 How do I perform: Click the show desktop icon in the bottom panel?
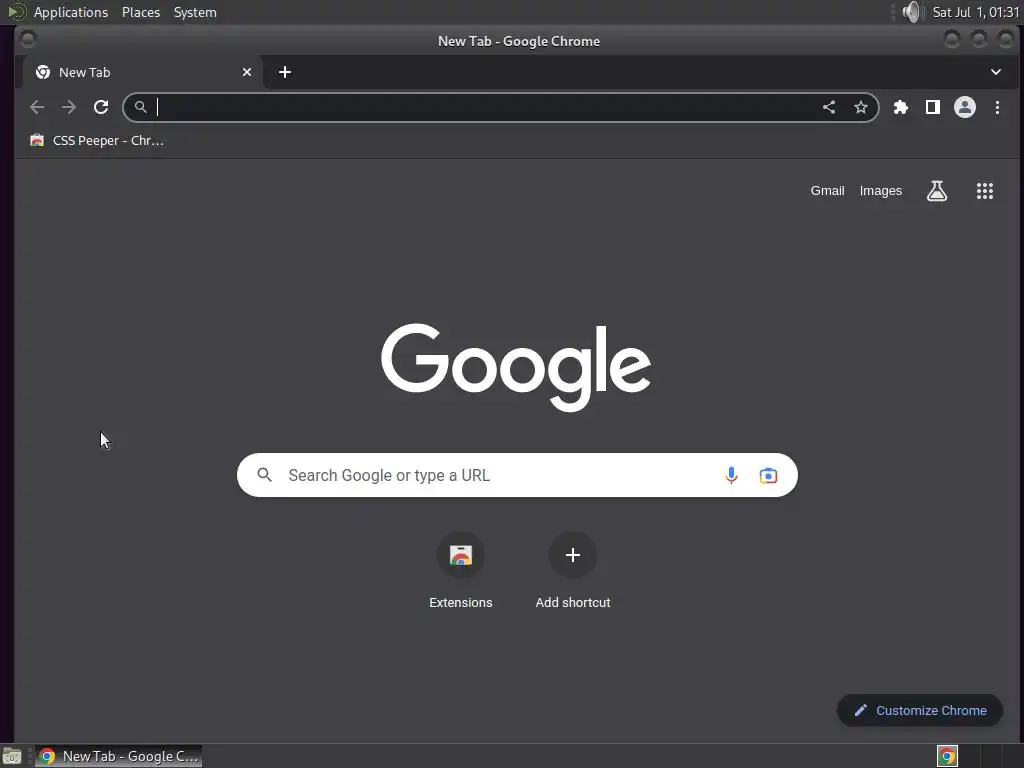click(12, 756)
